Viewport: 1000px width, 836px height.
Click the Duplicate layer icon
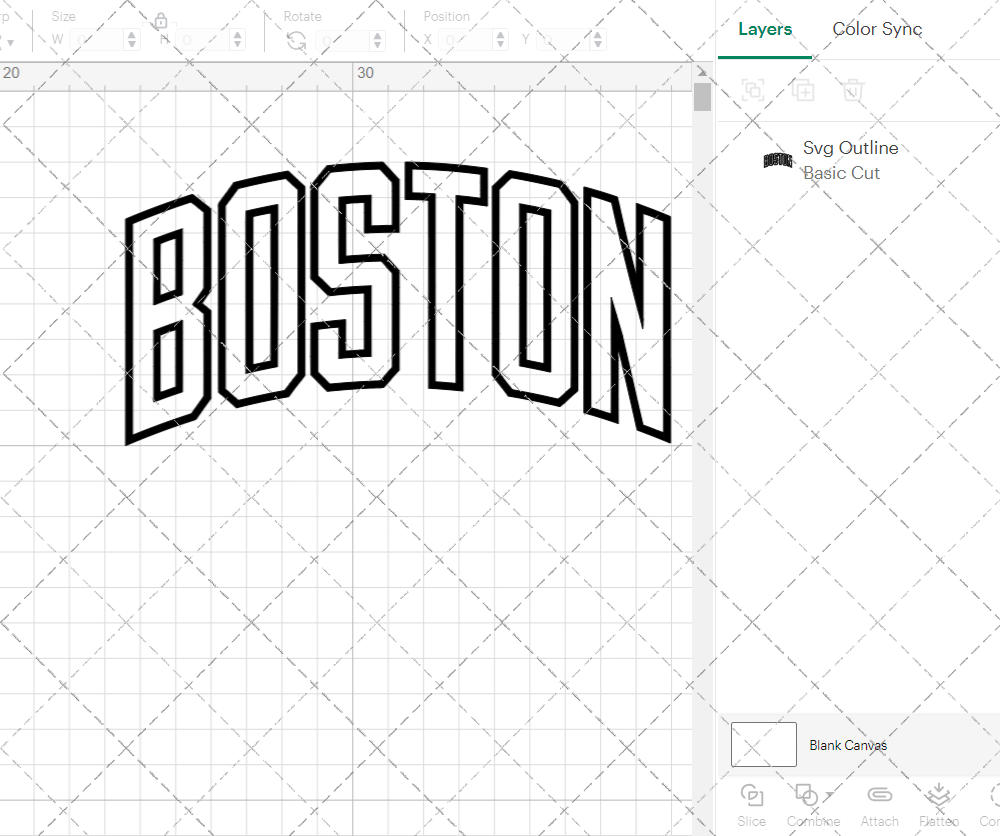pos(803,90)
